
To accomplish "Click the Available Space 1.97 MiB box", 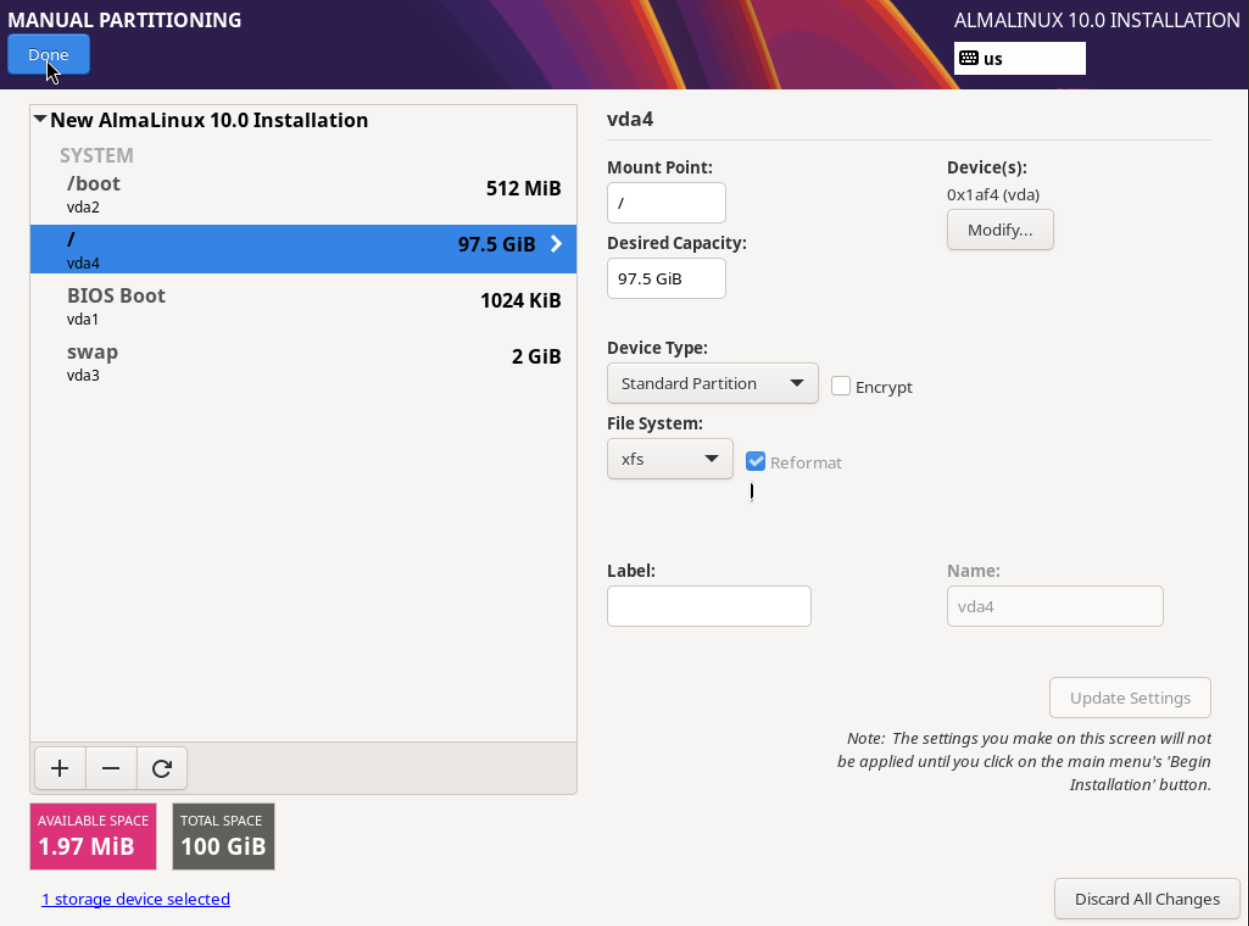I will point(93,836).
